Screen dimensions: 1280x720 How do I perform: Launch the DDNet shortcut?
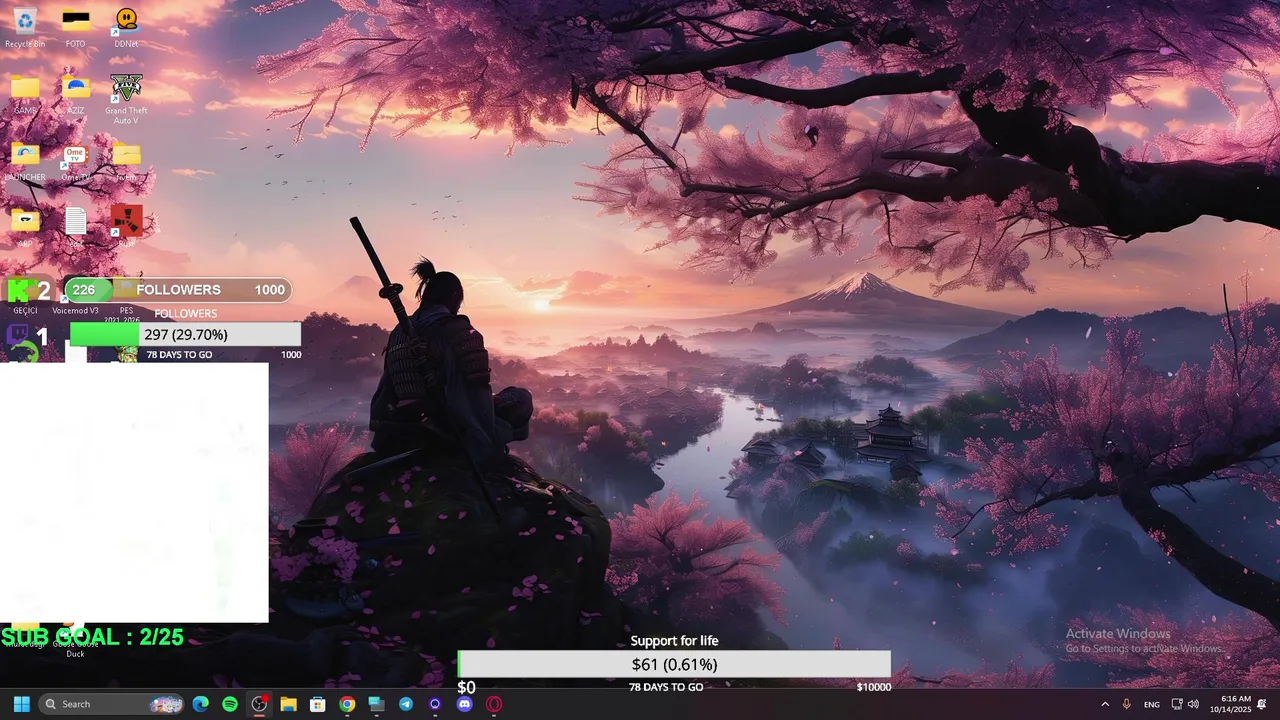(126, 26)
